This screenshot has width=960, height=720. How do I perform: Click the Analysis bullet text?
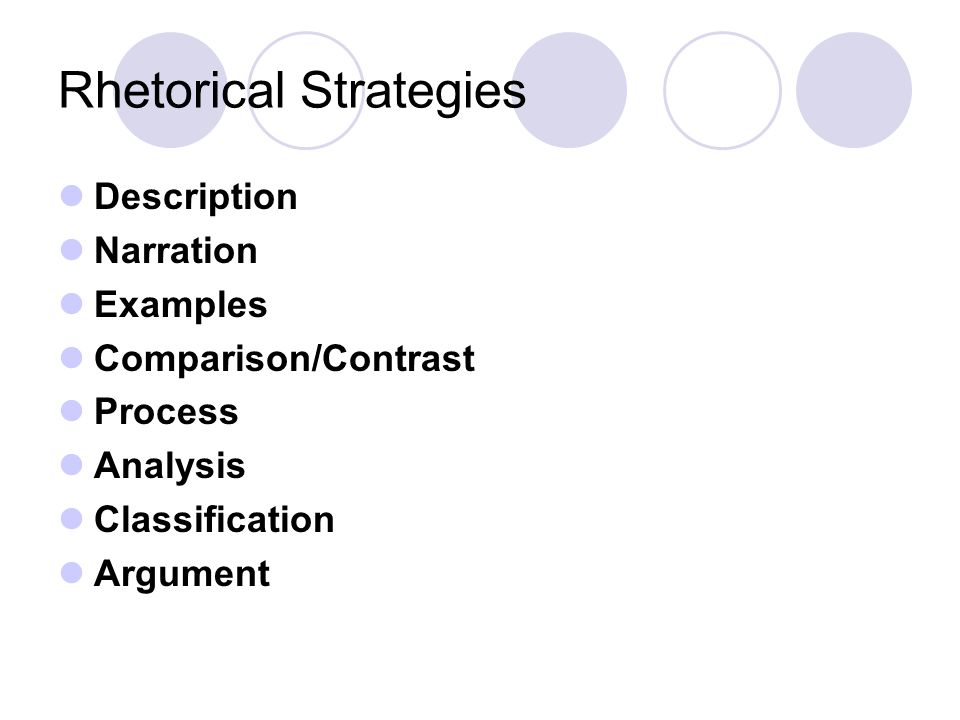(x=170, y=466)
